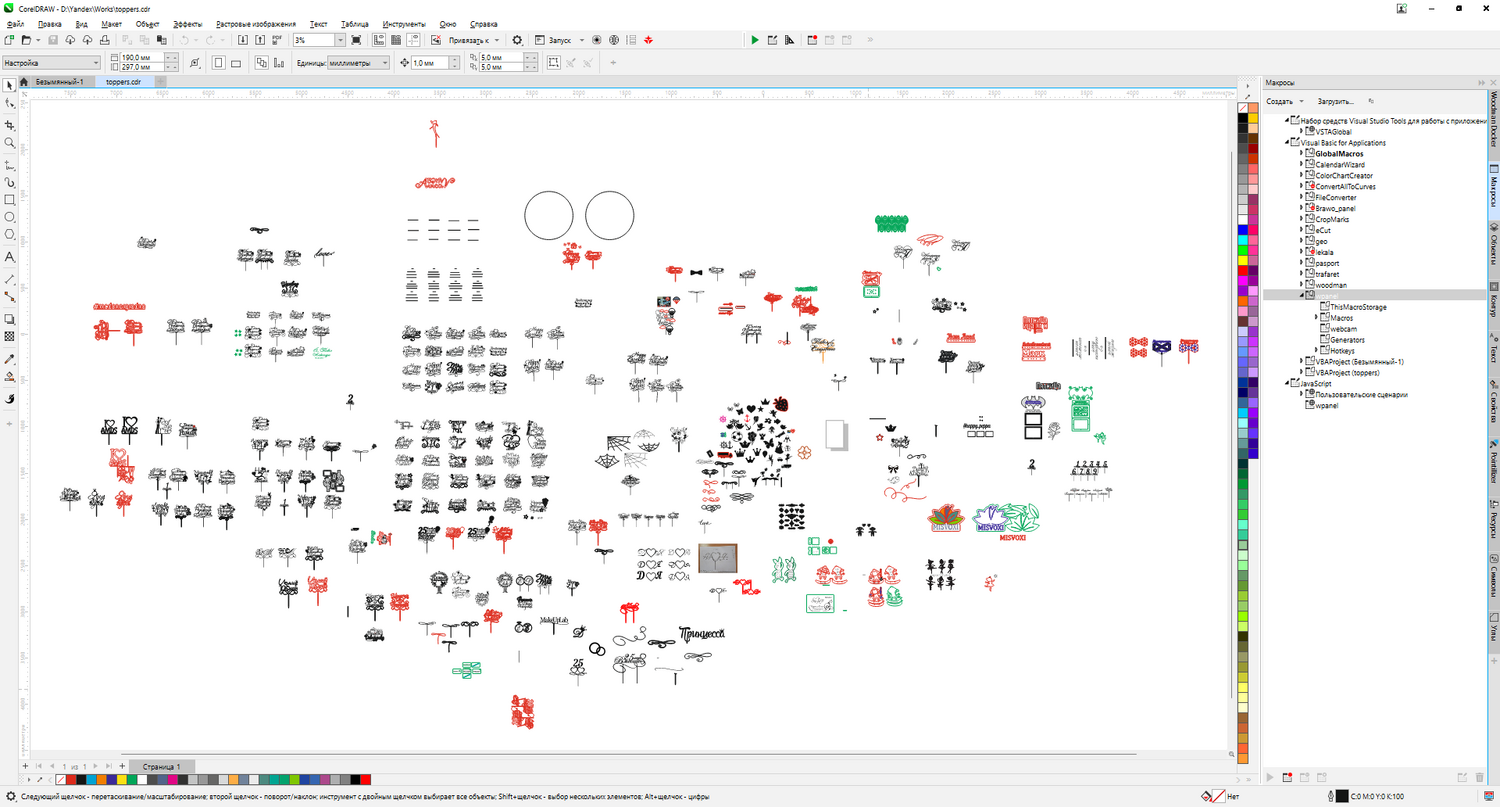
Task: Click the Create button in Macros docker
Action: point(1280,102)
